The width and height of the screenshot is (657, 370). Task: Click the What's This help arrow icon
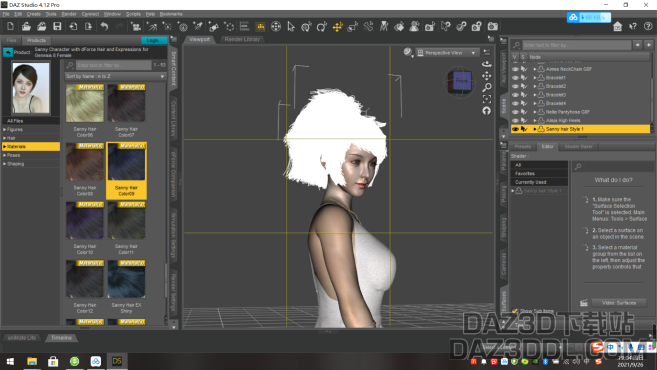[633, 26]
